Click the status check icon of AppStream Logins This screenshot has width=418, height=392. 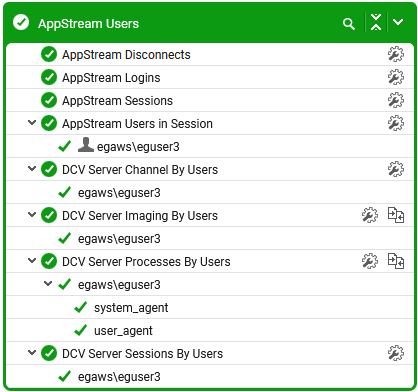(49, 77)
